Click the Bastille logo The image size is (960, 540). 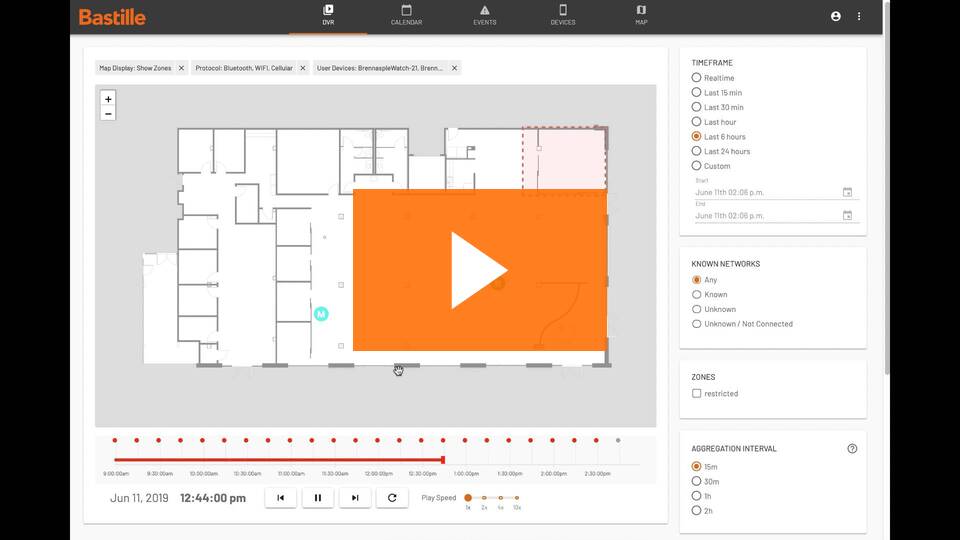[x=112, y=17]
